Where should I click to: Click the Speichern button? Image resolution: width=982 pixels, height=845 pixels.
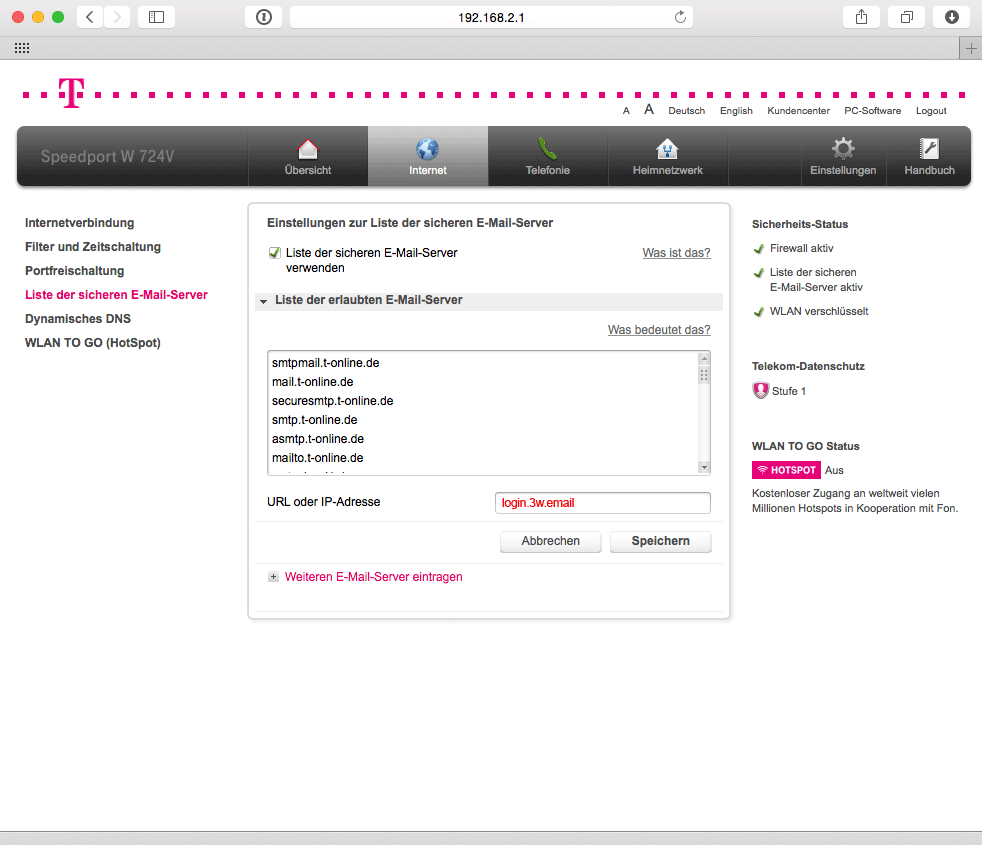tap(660, 541)
